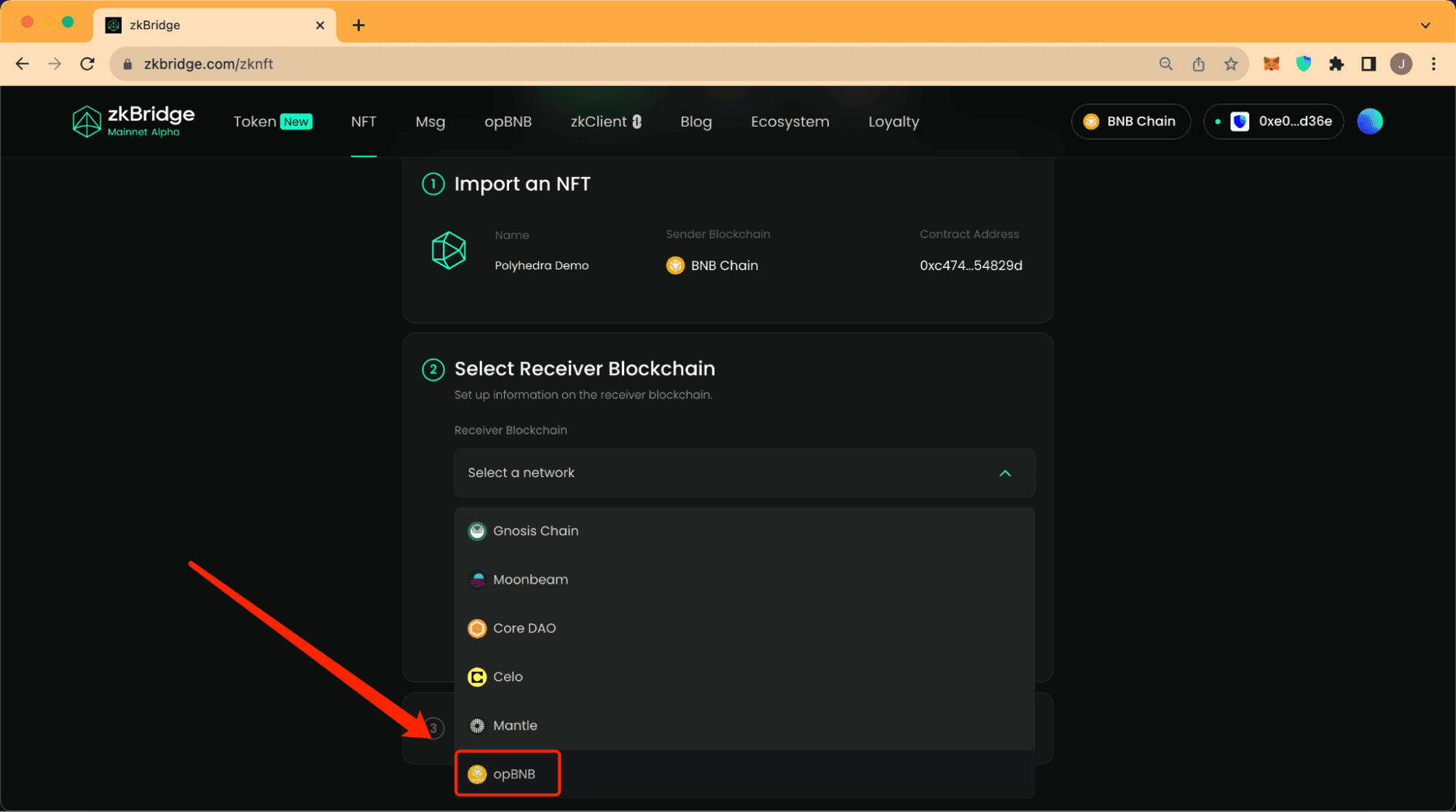Choose Moonbeam as receiver blockchain
The width and height of the screenshot is (1456, 812).
pos(744,580)
